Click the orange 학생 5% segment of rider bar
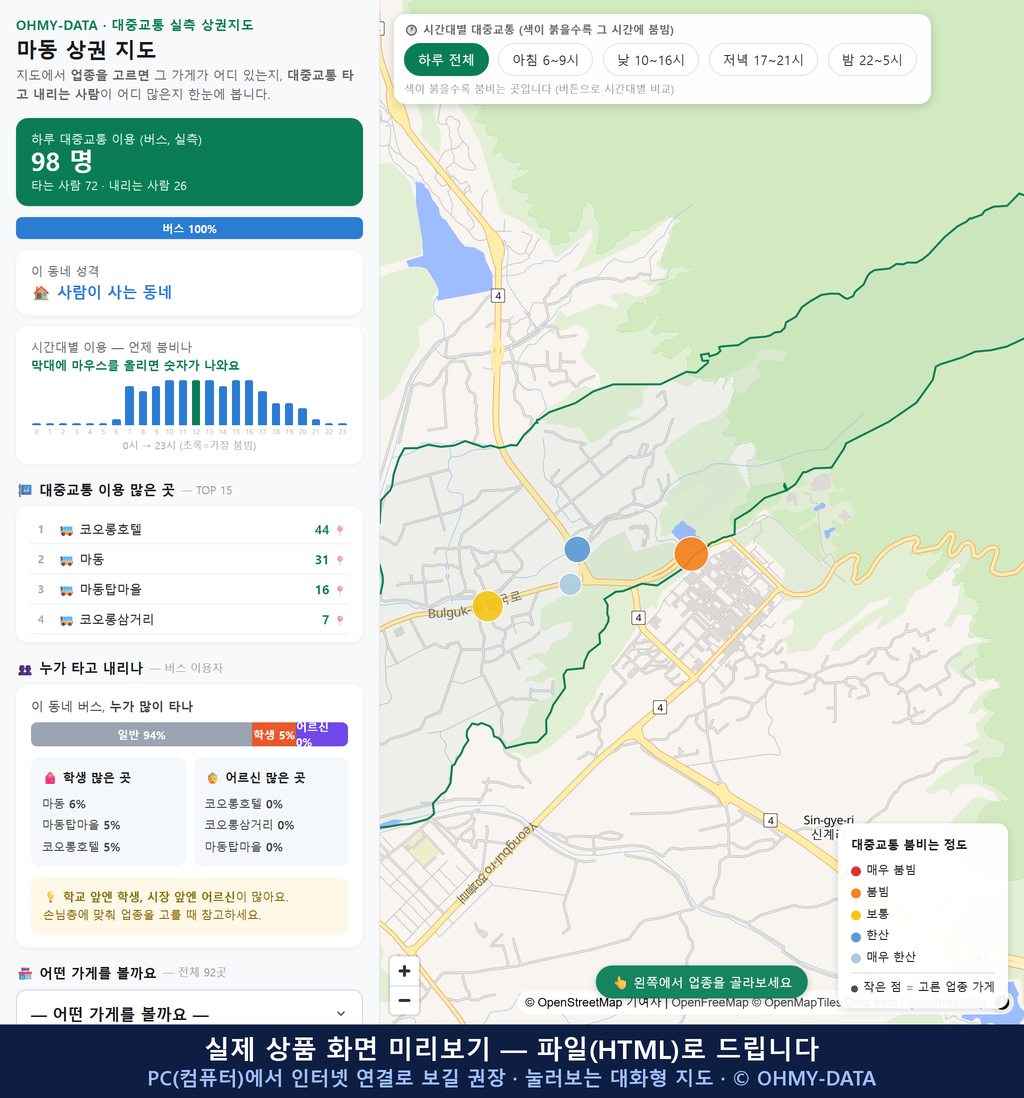 tap(274, 735)
